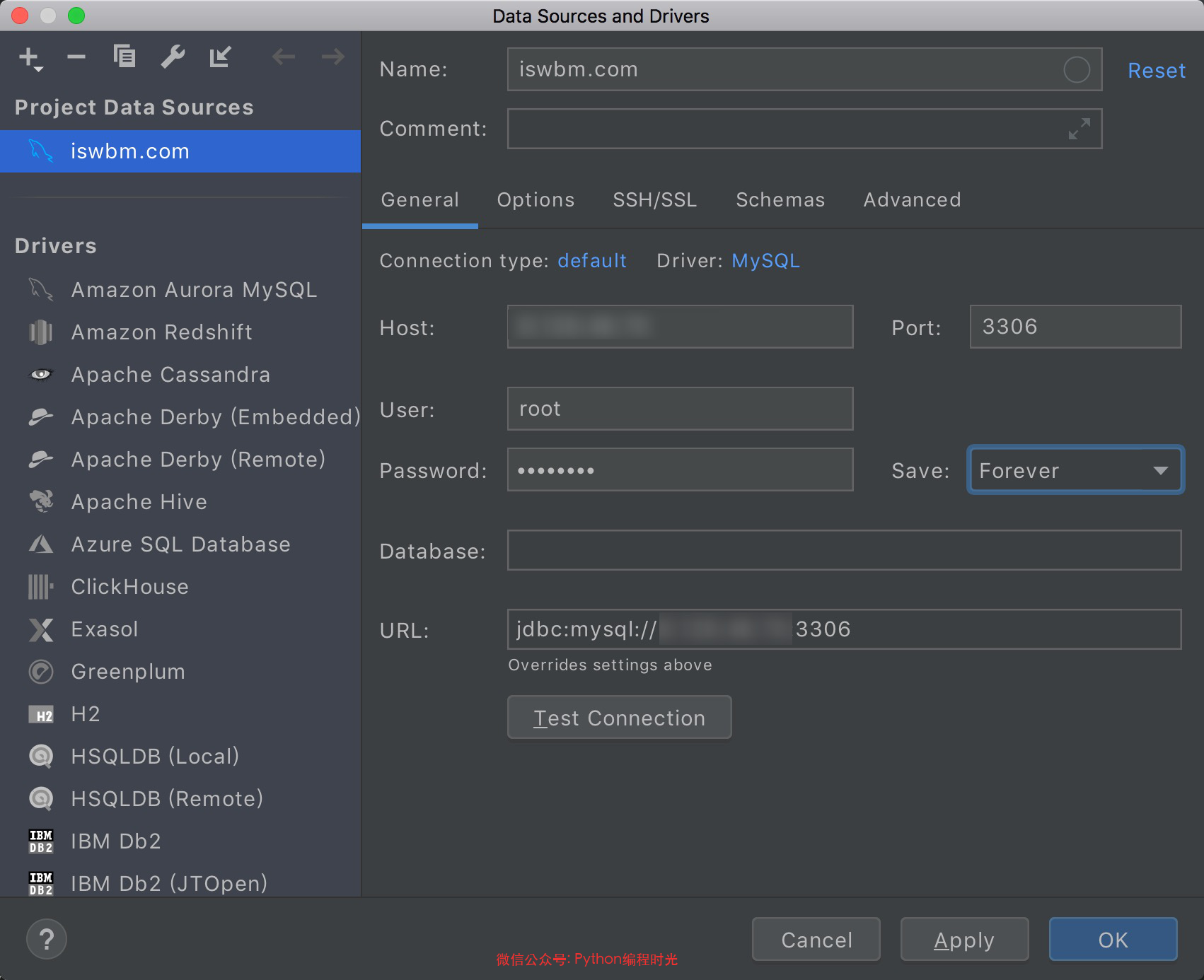Open driver settings via the wrench icon
Image resolution: width=1204 pixels, height=980 pixels.
(x=173, y=57)
